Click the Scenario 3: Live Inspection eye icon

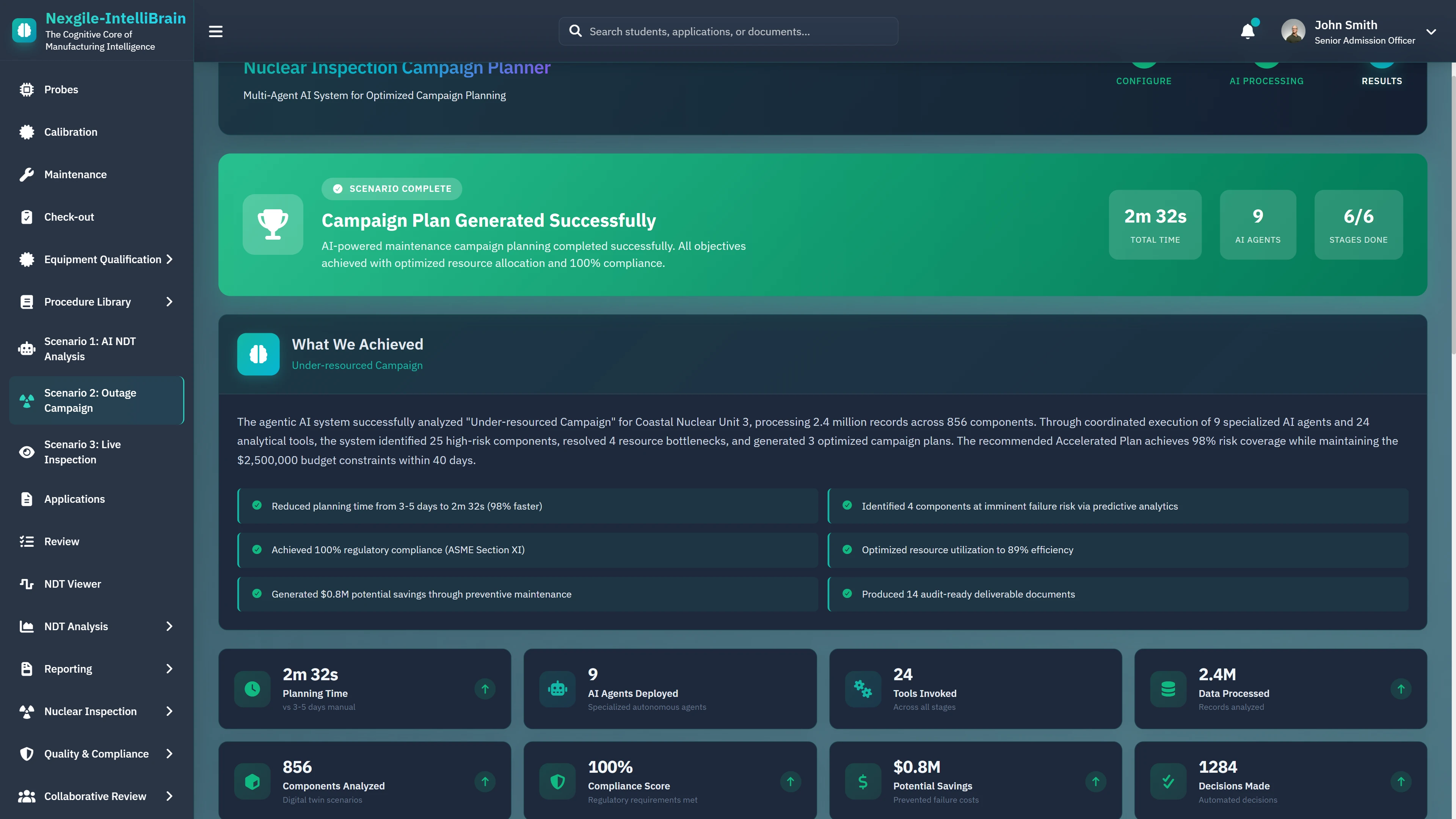click(x=27, y=452)
